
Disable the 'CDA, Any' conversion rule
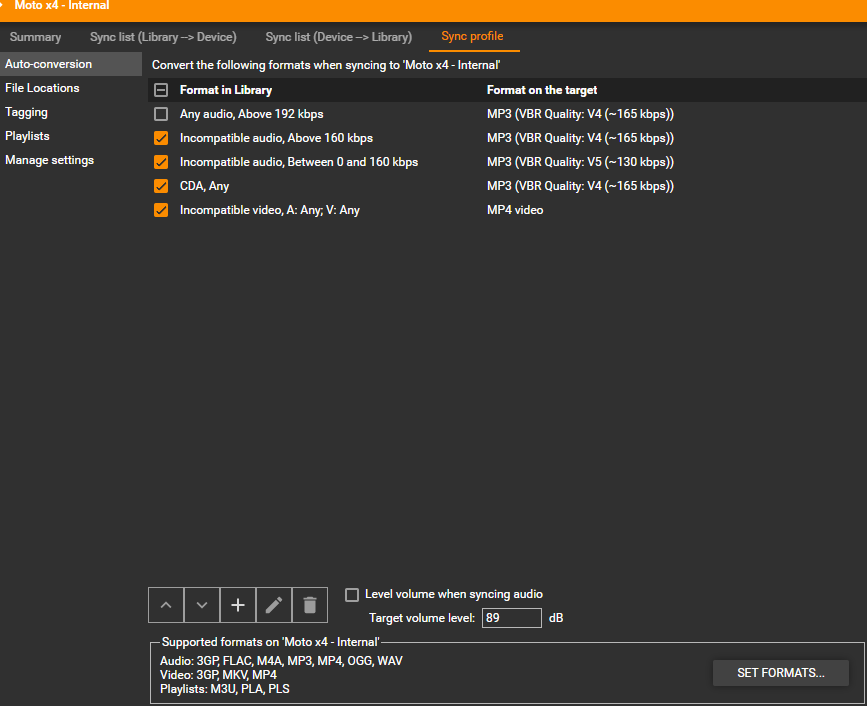click(x=161, y=186)
